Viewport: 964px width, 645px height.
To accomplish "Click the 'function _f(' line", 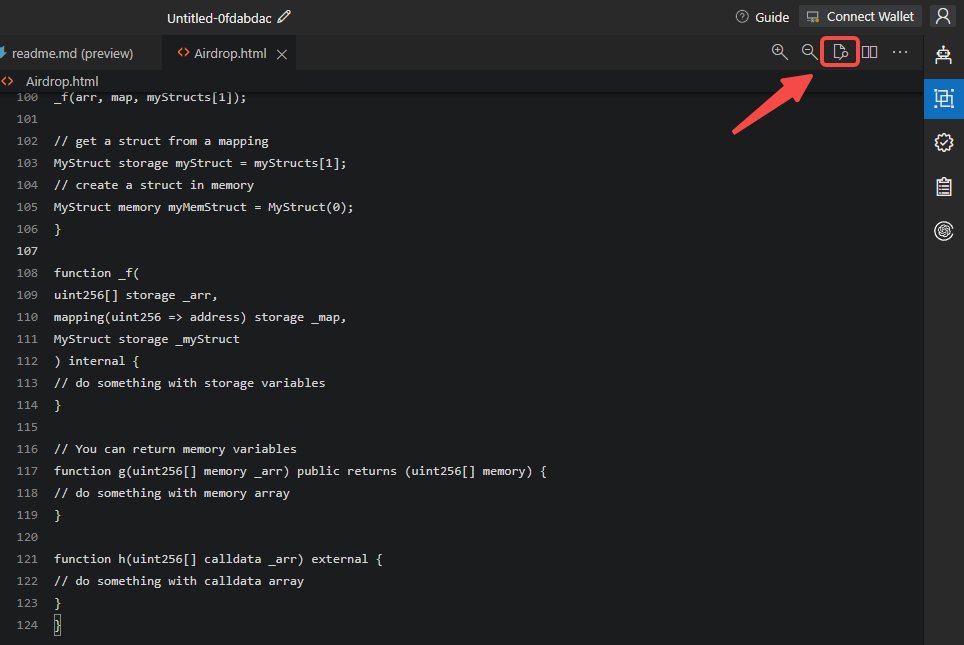I will pos(97,273).
